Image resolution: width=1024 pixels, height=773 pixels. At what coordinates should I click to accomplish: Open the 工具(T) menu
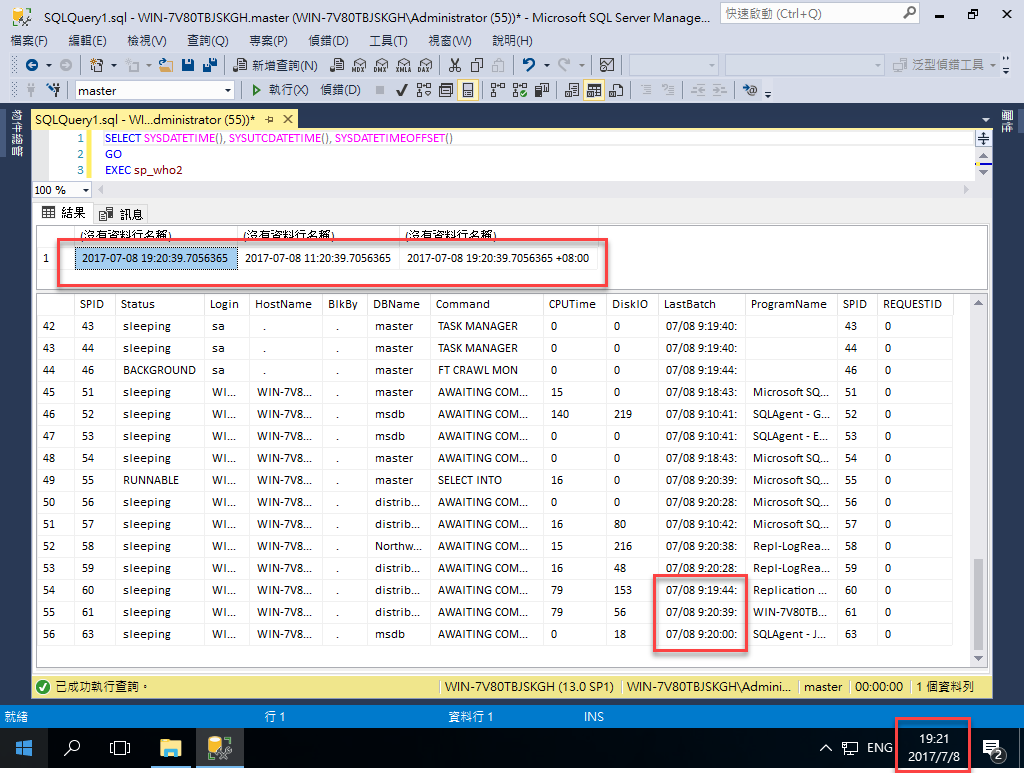point(389,40)
